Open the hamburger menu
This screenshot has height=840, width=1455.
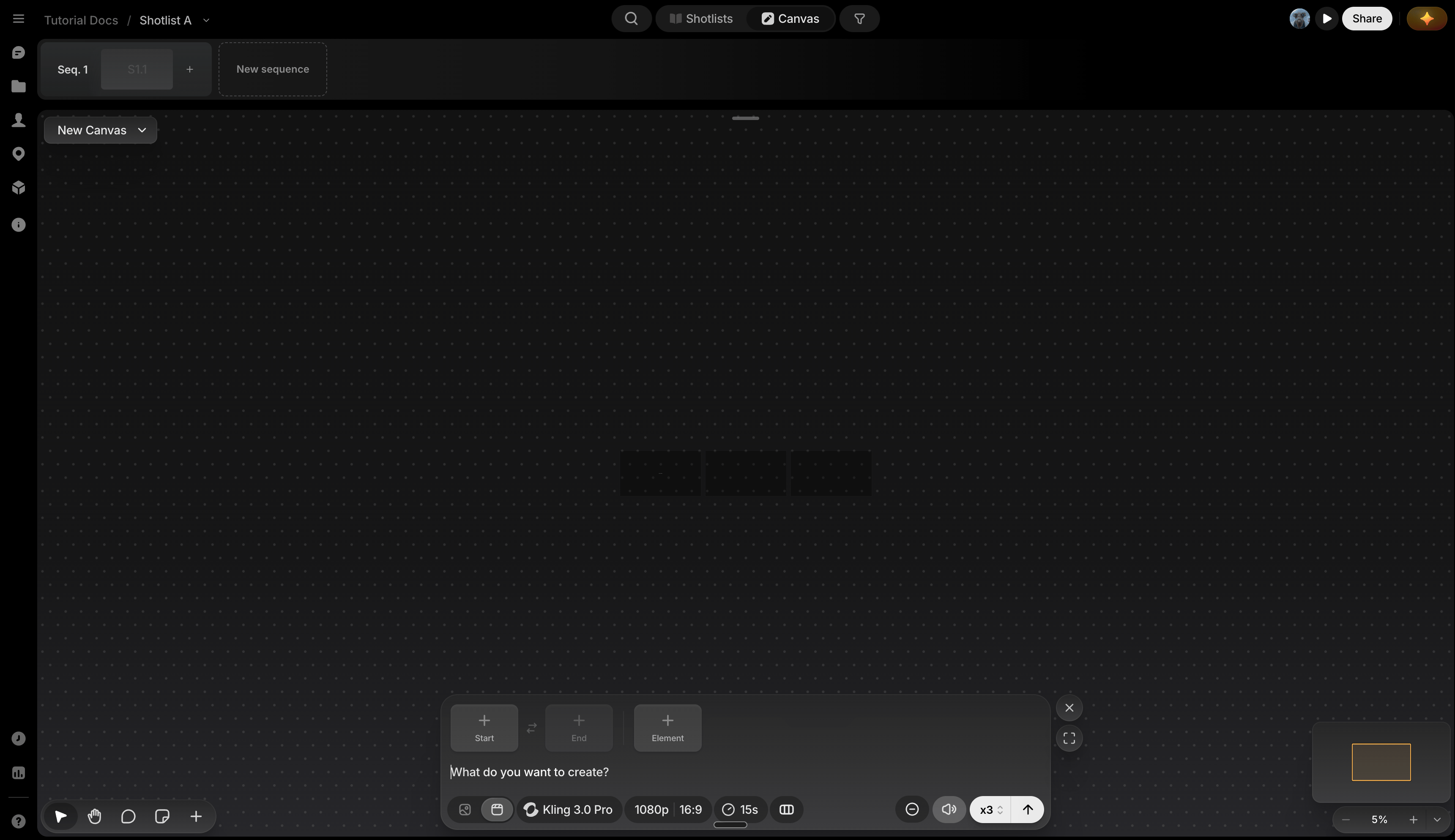(x=19, y=19)
